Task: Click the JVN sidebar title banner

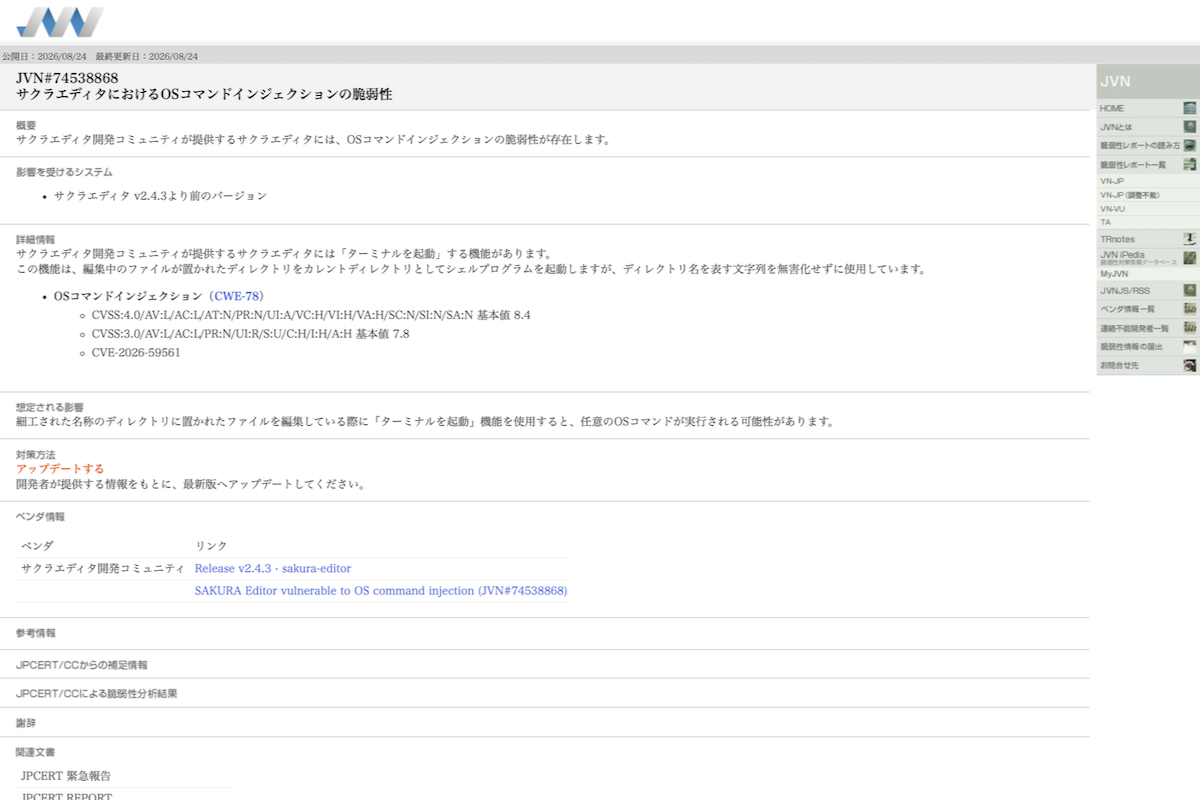Action: pyautogui.click(x=1147, y=82)
